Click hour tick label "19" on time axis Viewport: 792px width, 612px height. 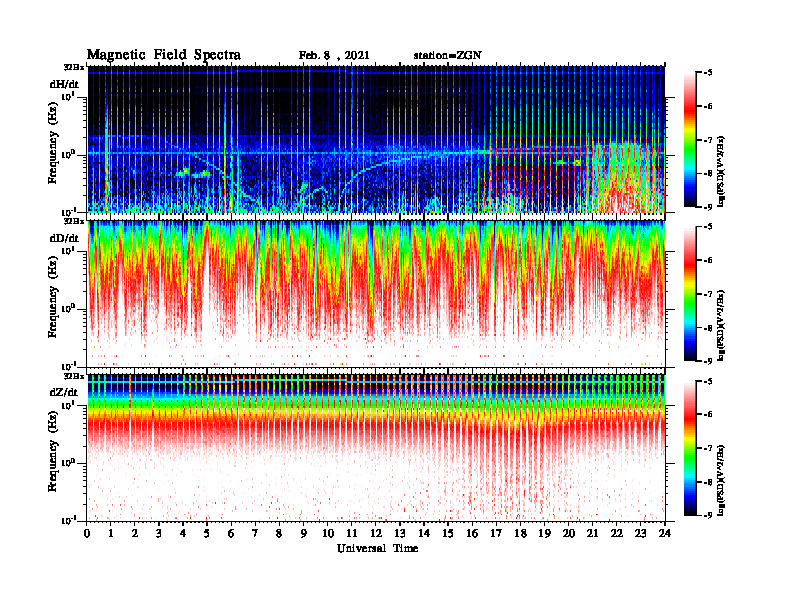544,533
